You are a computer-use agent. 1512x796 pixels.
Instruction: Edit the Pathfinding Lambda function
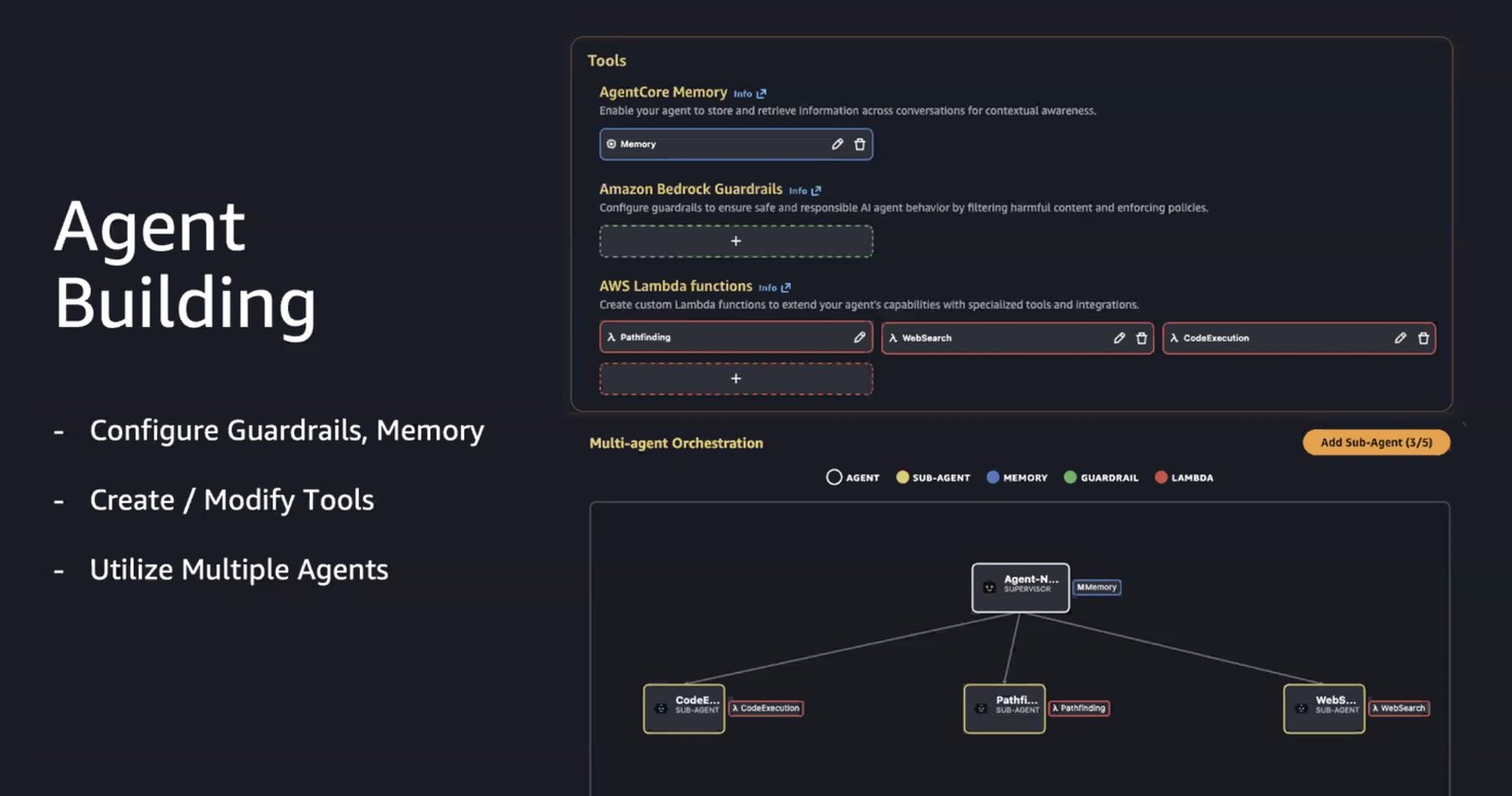(859, 337)
